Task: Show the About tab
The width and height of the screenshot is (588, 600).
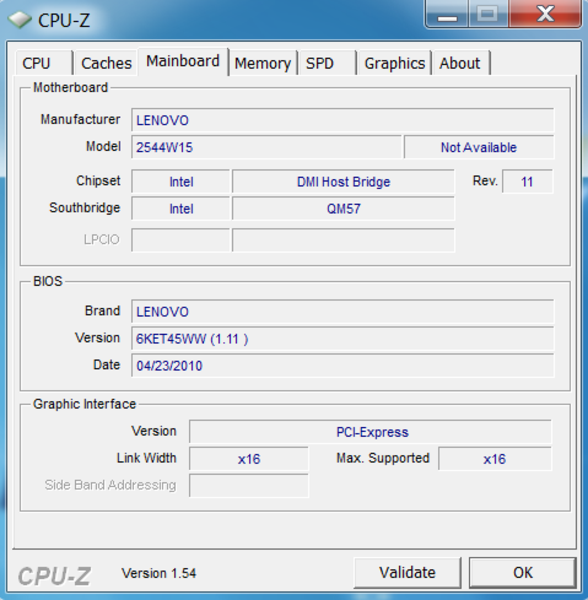Action: point(461,63)
